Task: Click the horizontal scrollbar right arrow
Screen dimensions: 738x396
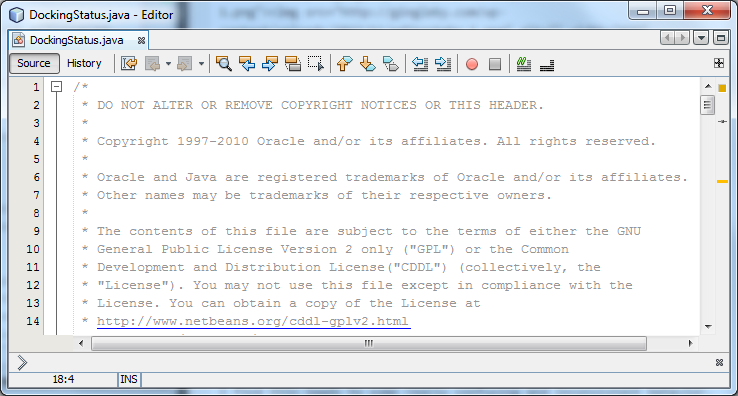Action: click(690, 343)
